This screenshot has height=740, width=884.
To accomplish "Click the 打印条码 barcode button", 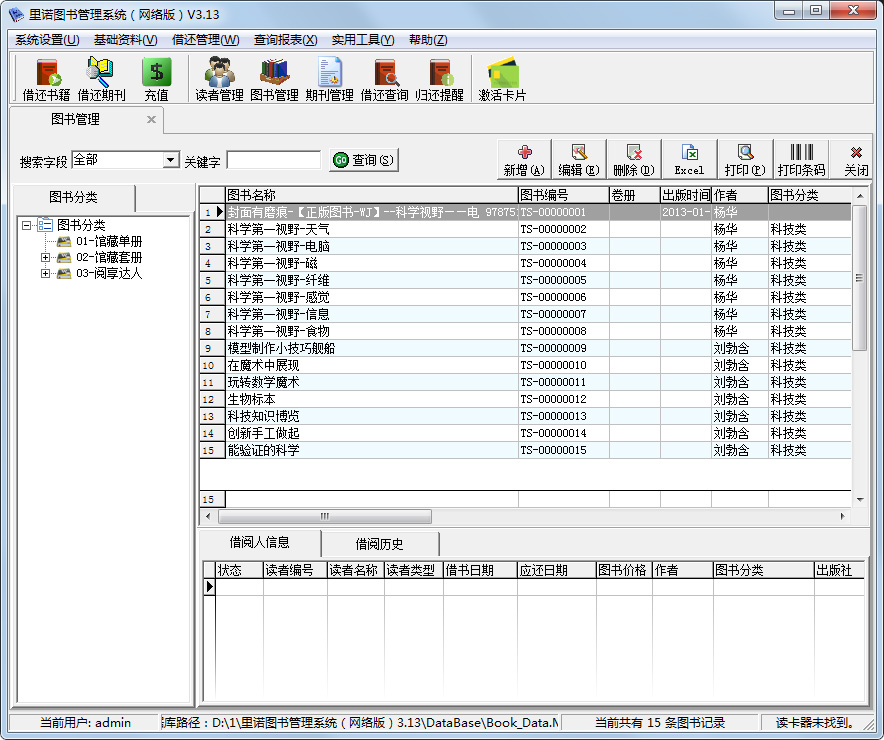I will 801,159.
